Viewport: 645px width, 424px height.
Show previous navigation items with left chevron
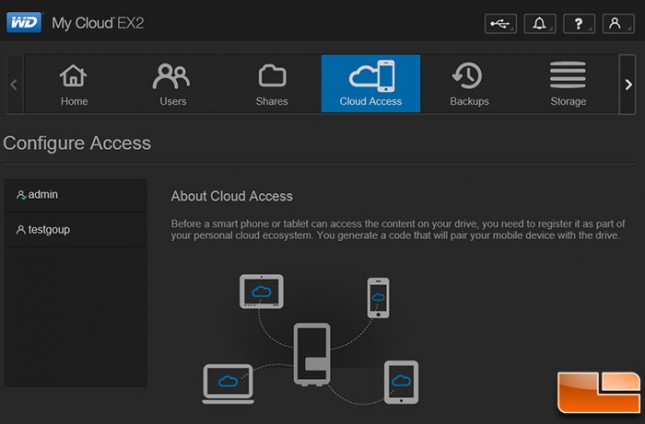(x=14, y=84)
